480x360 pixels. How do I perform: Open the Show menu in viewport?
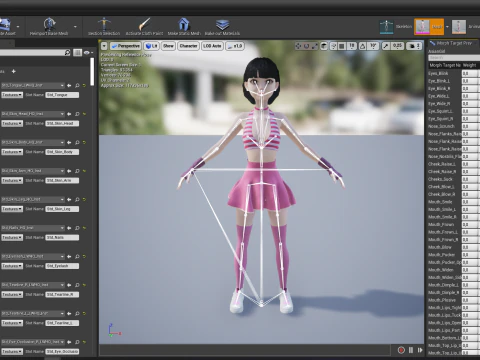[169, 46]
